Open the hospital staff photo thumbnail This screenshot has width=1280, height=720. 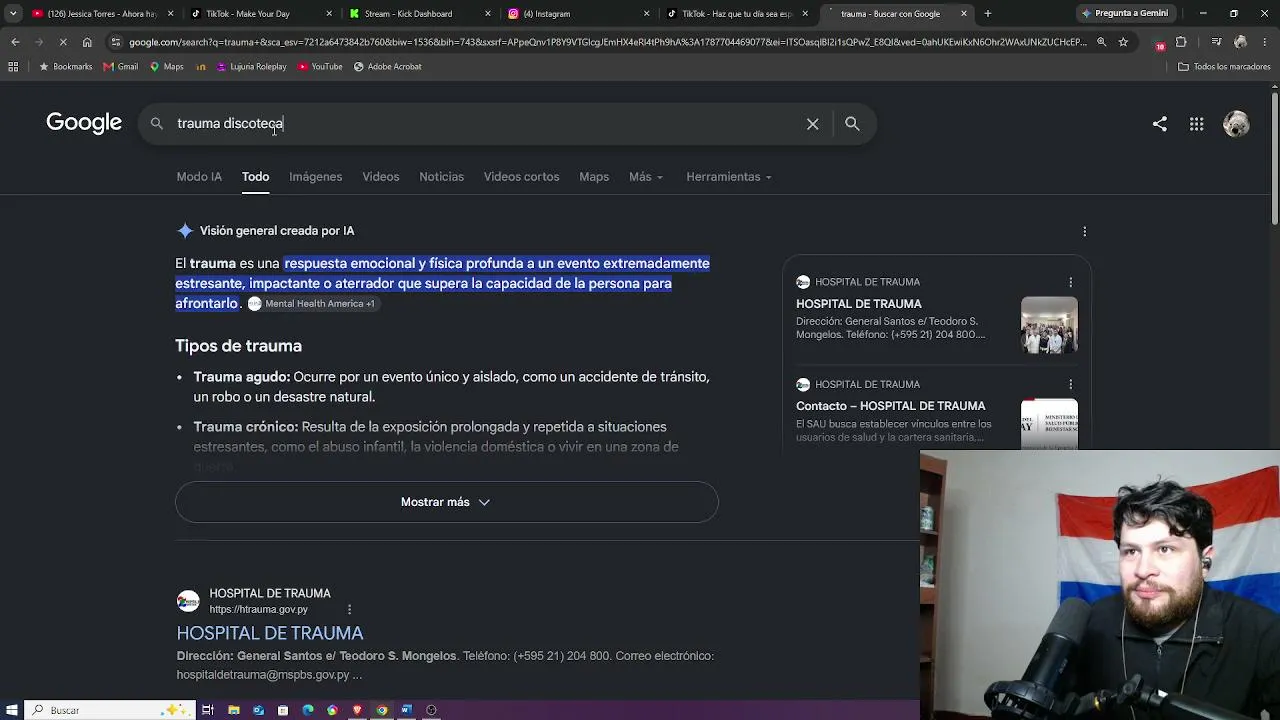1049,325
